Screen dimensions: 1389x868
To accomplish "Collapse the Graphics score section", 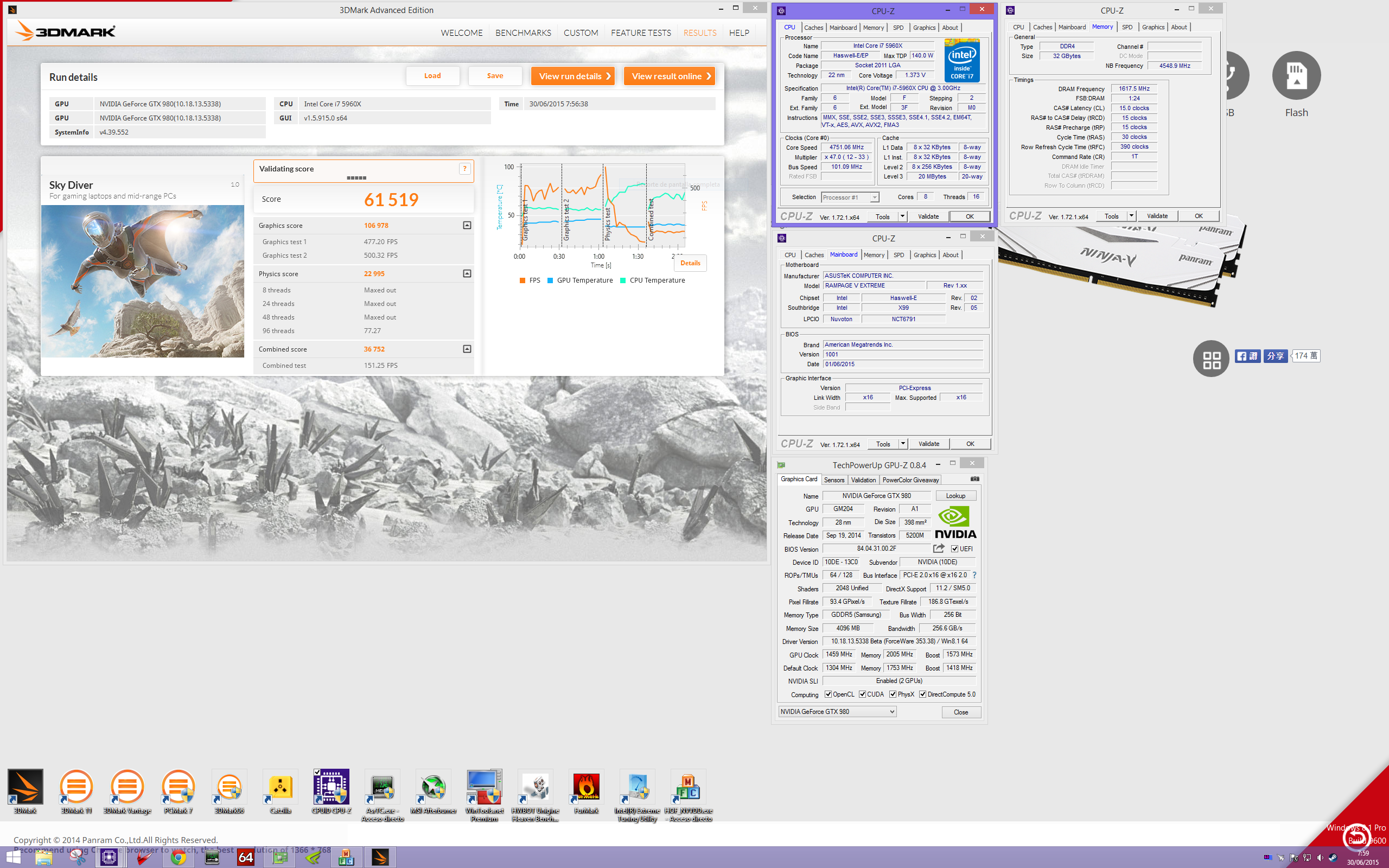I will coord(467,226).
